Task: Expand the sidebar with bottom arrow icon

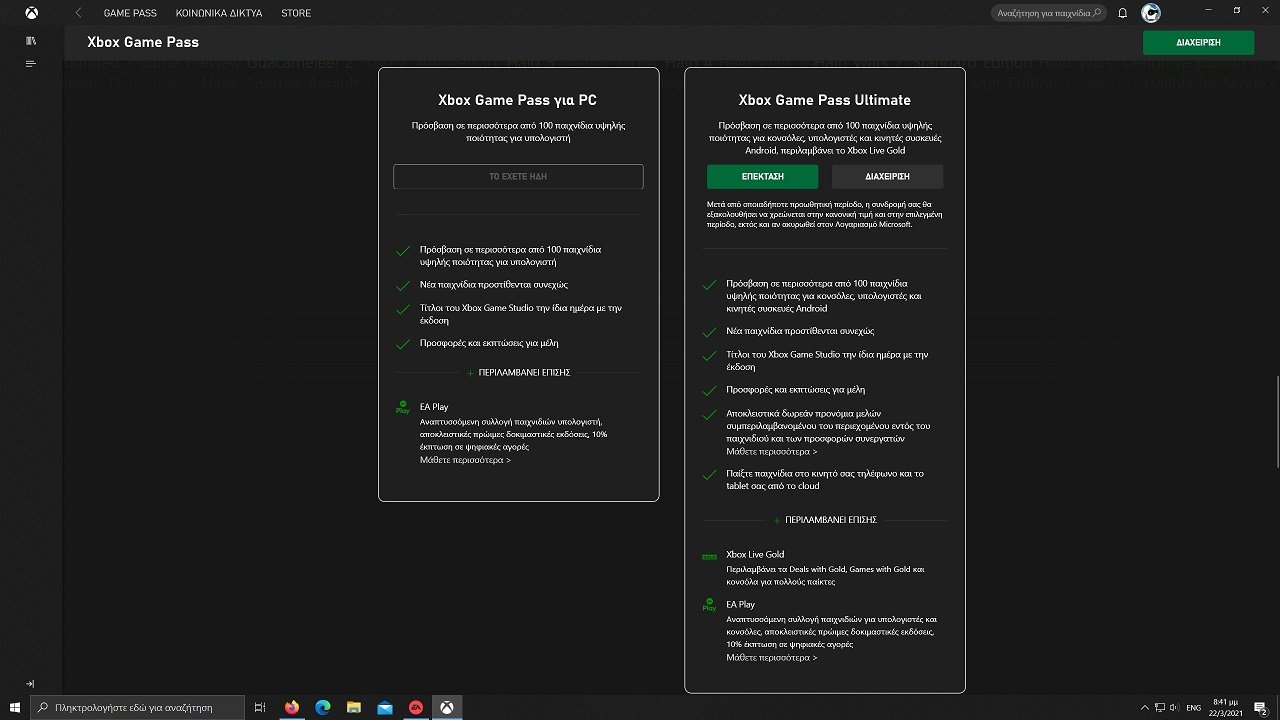Action: [x=30, y=684]
